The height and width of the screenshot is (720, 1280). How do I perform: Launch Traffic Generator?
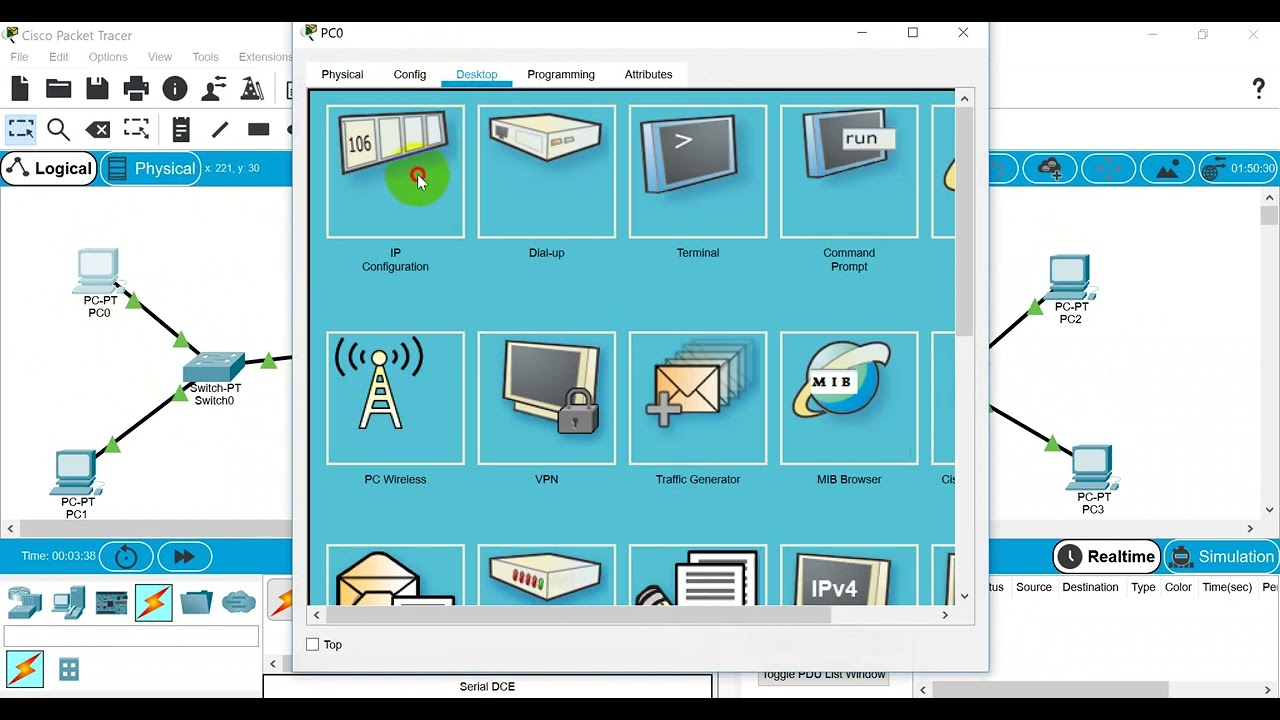697,398
